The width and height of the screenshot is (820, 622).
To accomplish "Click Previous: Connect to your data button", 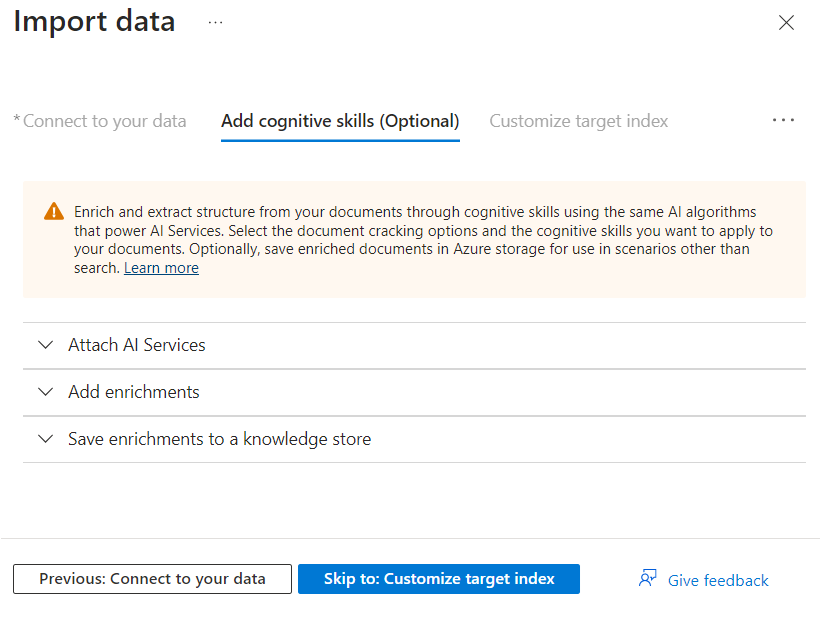I will (152, 579).
